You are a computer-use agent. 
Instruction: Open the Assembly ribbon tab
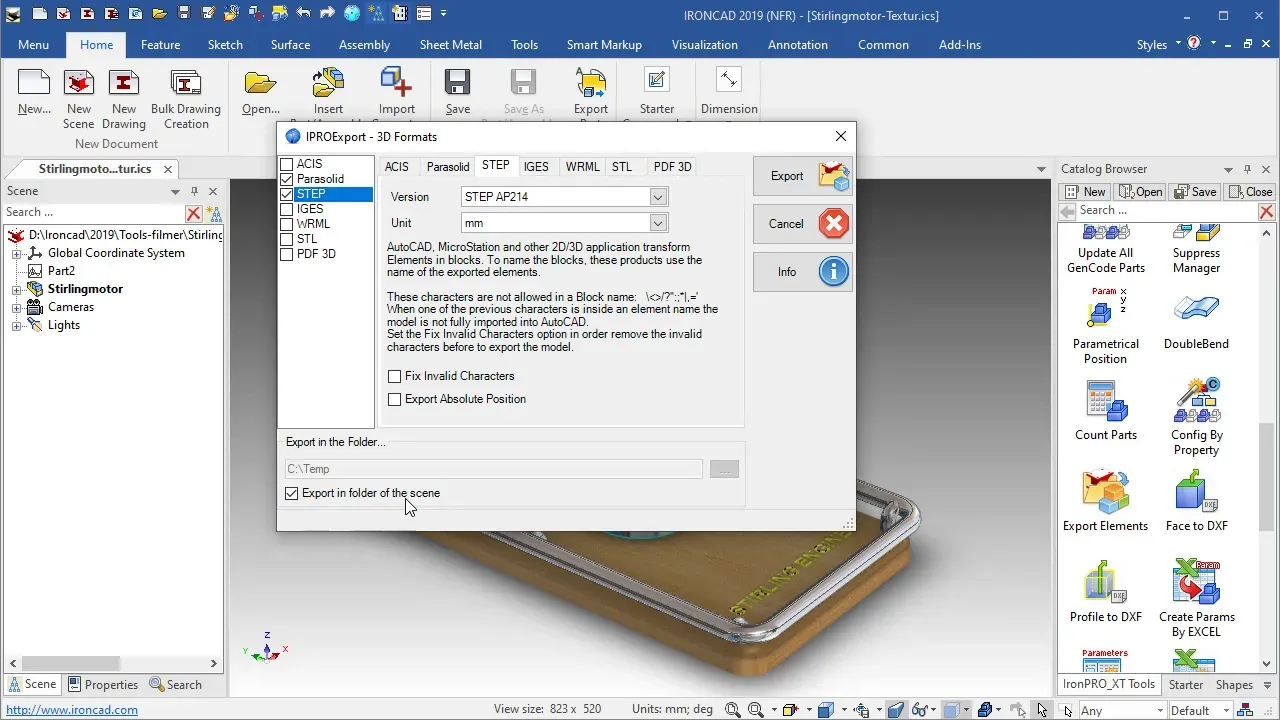[364, 45]
